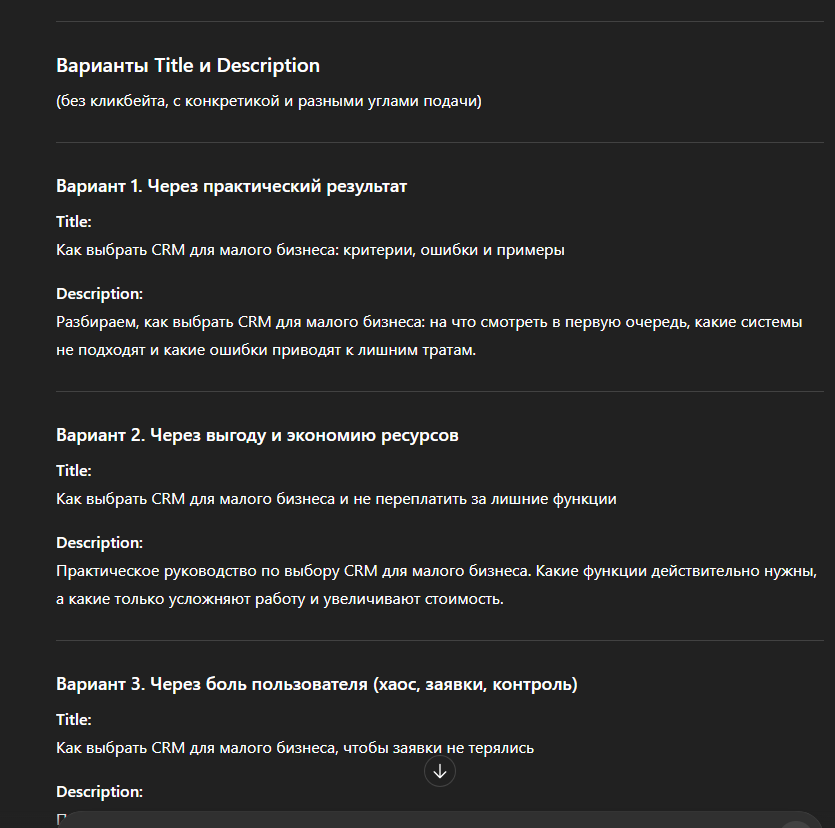Click the 'Description:' label under Вариант 3
This screenshot has height=828, width=835.
(x=100, y=792)
